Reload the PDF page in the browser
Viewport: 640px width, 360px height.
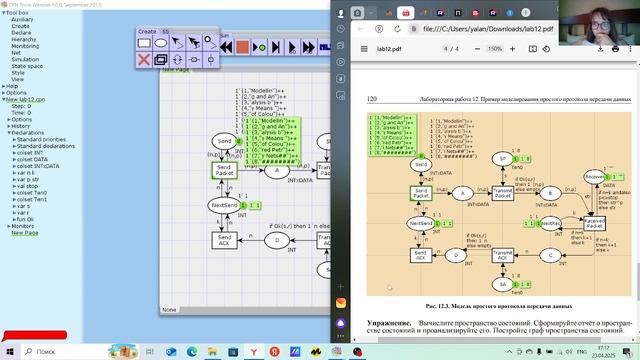tap(397, 29)
